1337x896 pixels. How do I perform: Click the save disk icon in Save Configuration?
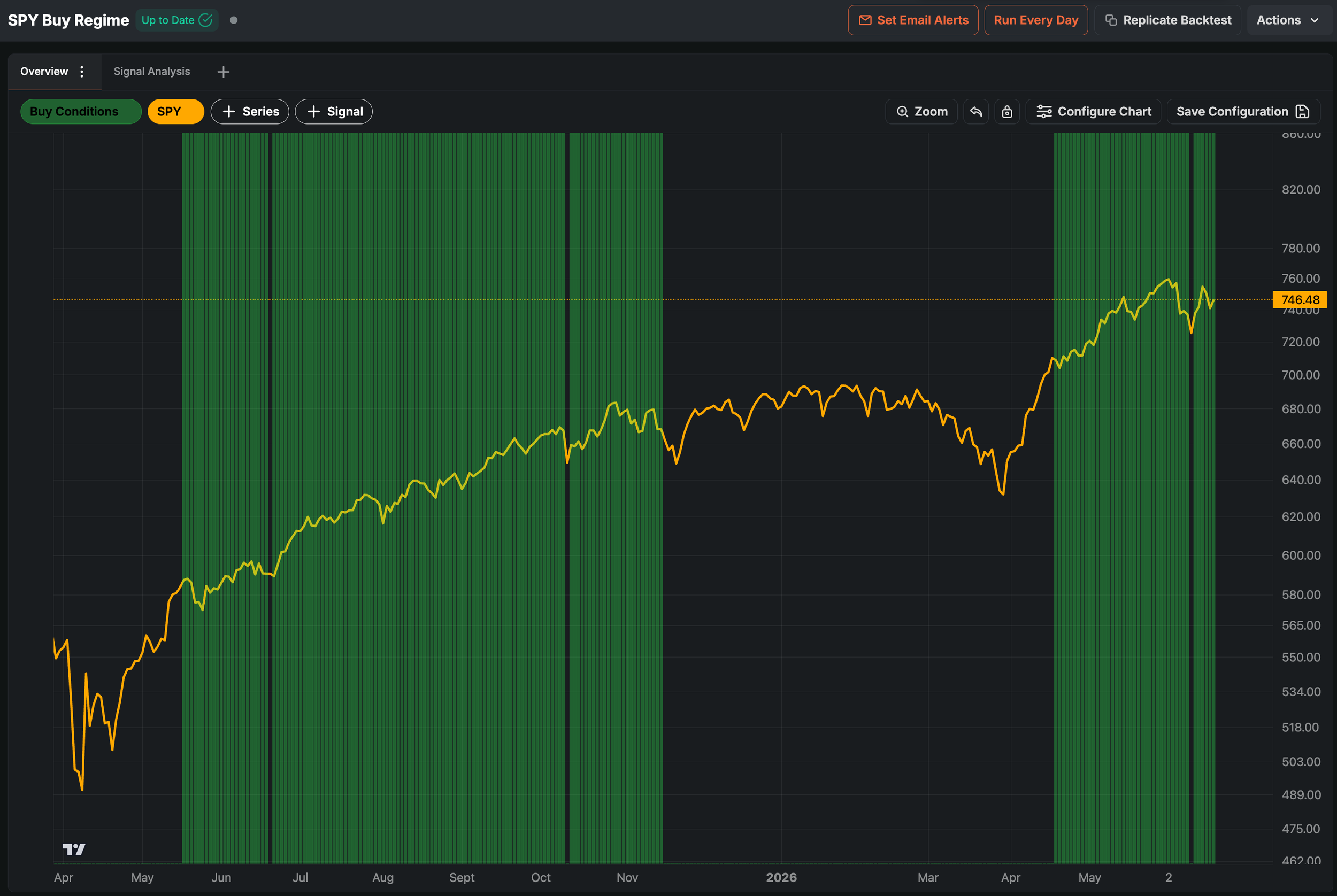click(1302, 111)
